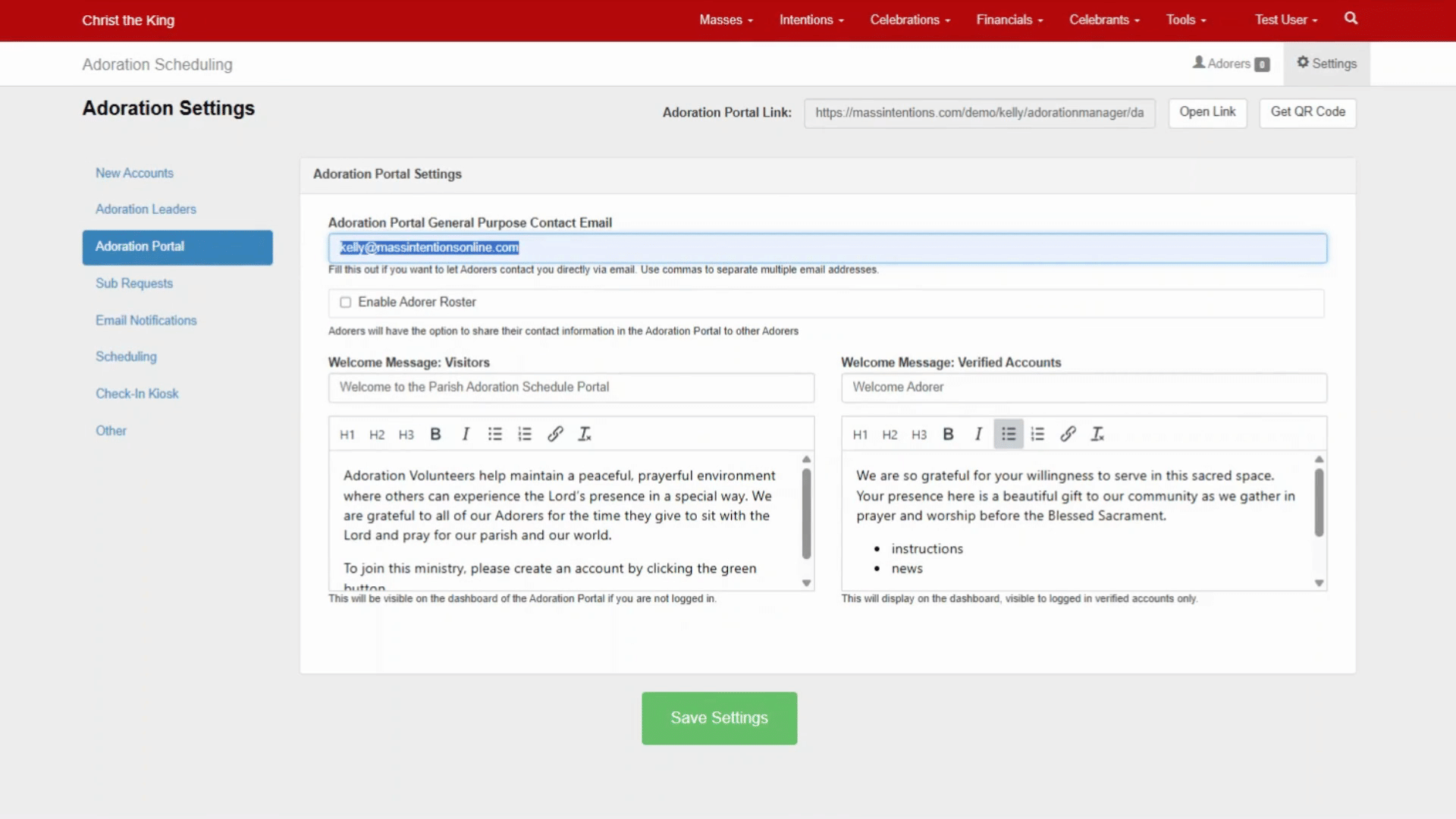This screenshot has height=819, width=1456.
Task: Go to Sub Requests settings
Action: coord(134,284)
